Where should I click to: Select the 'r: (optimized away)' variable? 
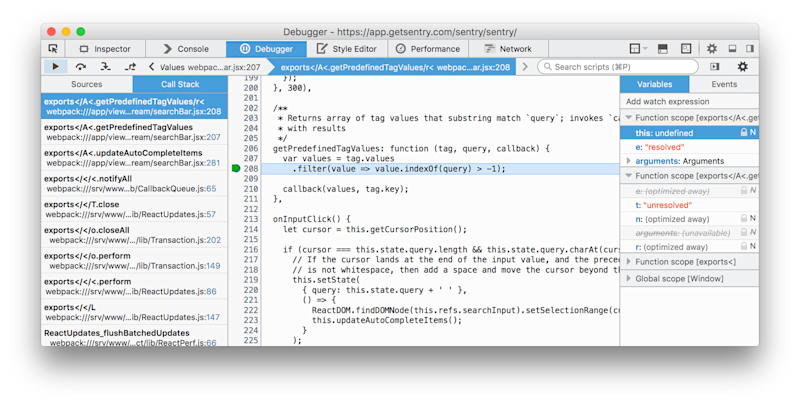689,247
